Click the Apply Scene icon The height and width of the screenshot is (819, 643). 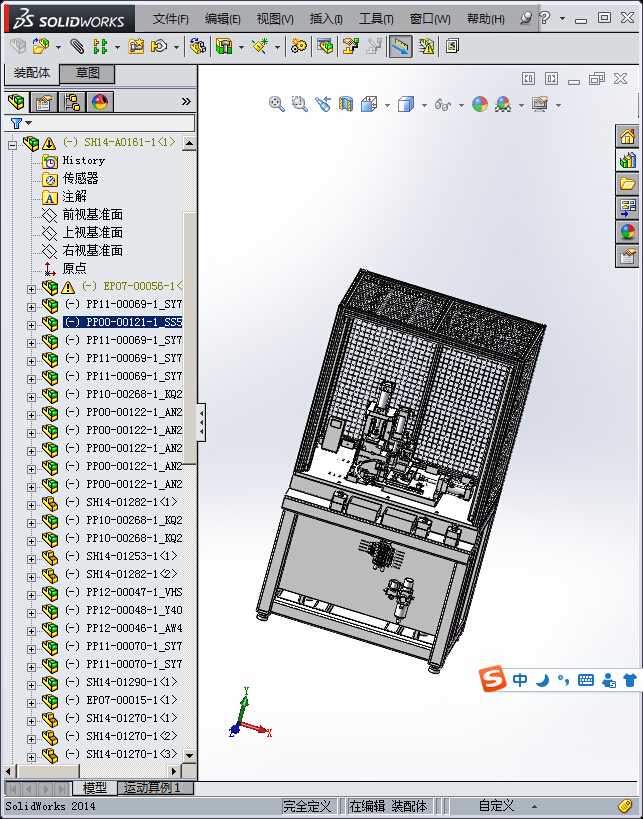[x=503, y=104]
